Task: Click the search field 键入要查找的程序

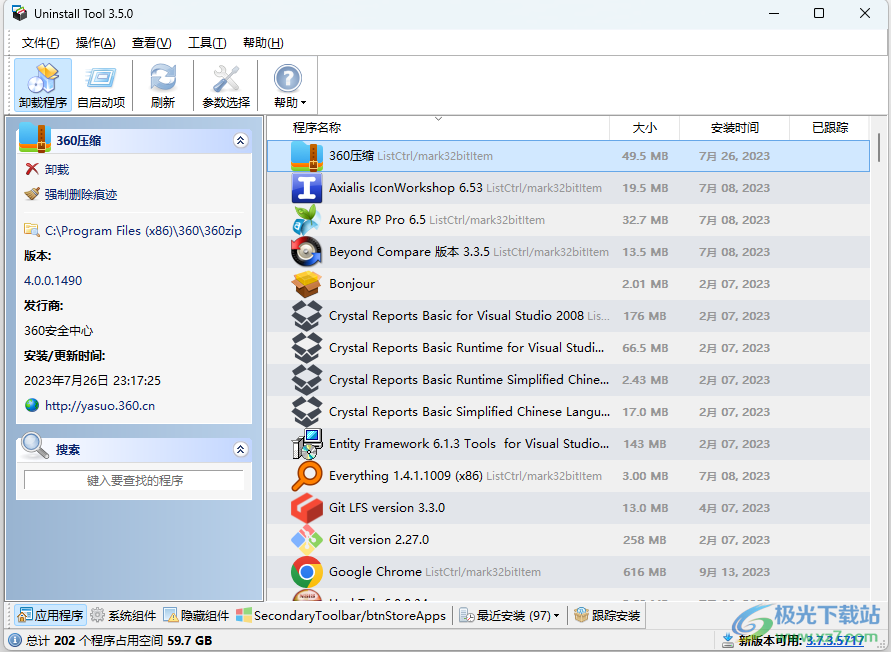Action: 134,480
